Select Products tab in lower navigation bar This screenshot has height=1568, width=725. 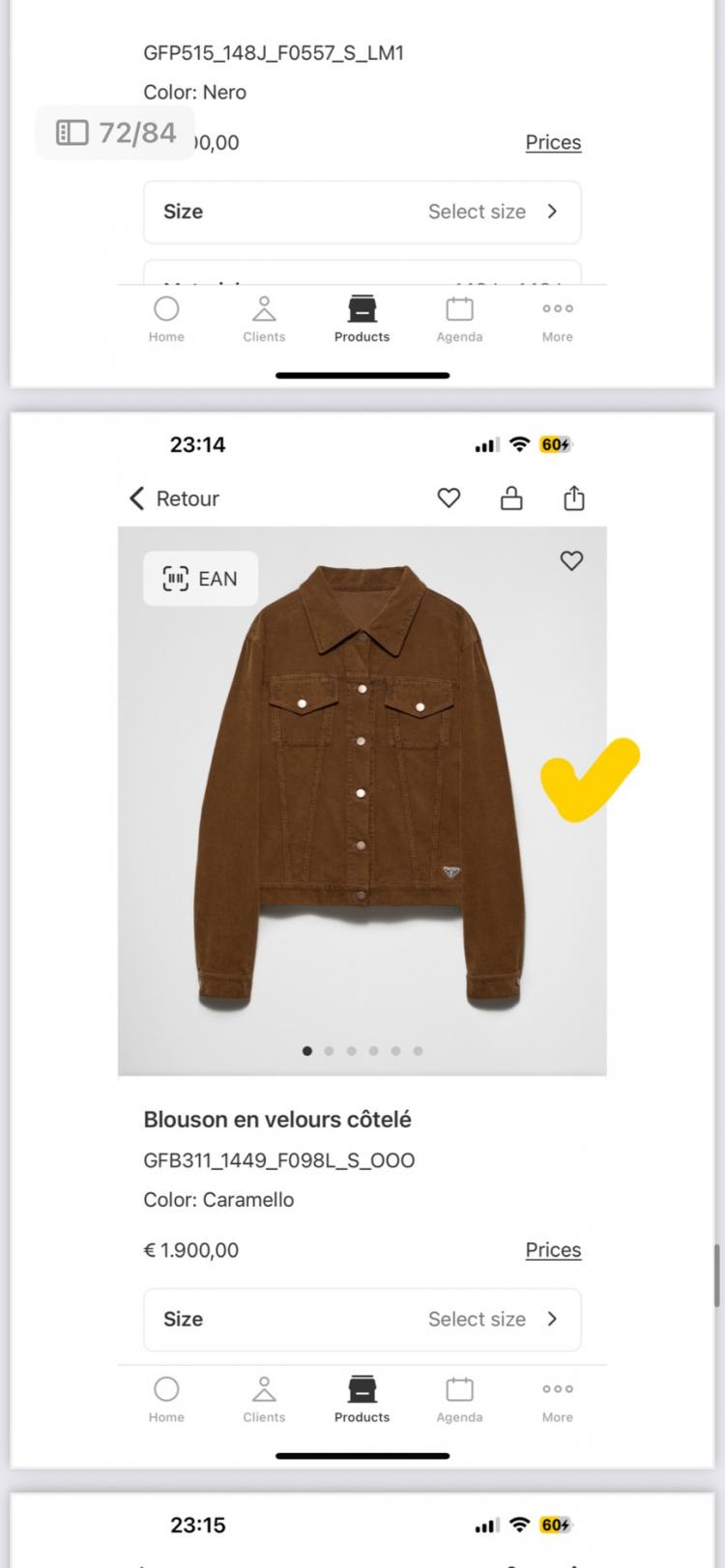(362, 1398)
